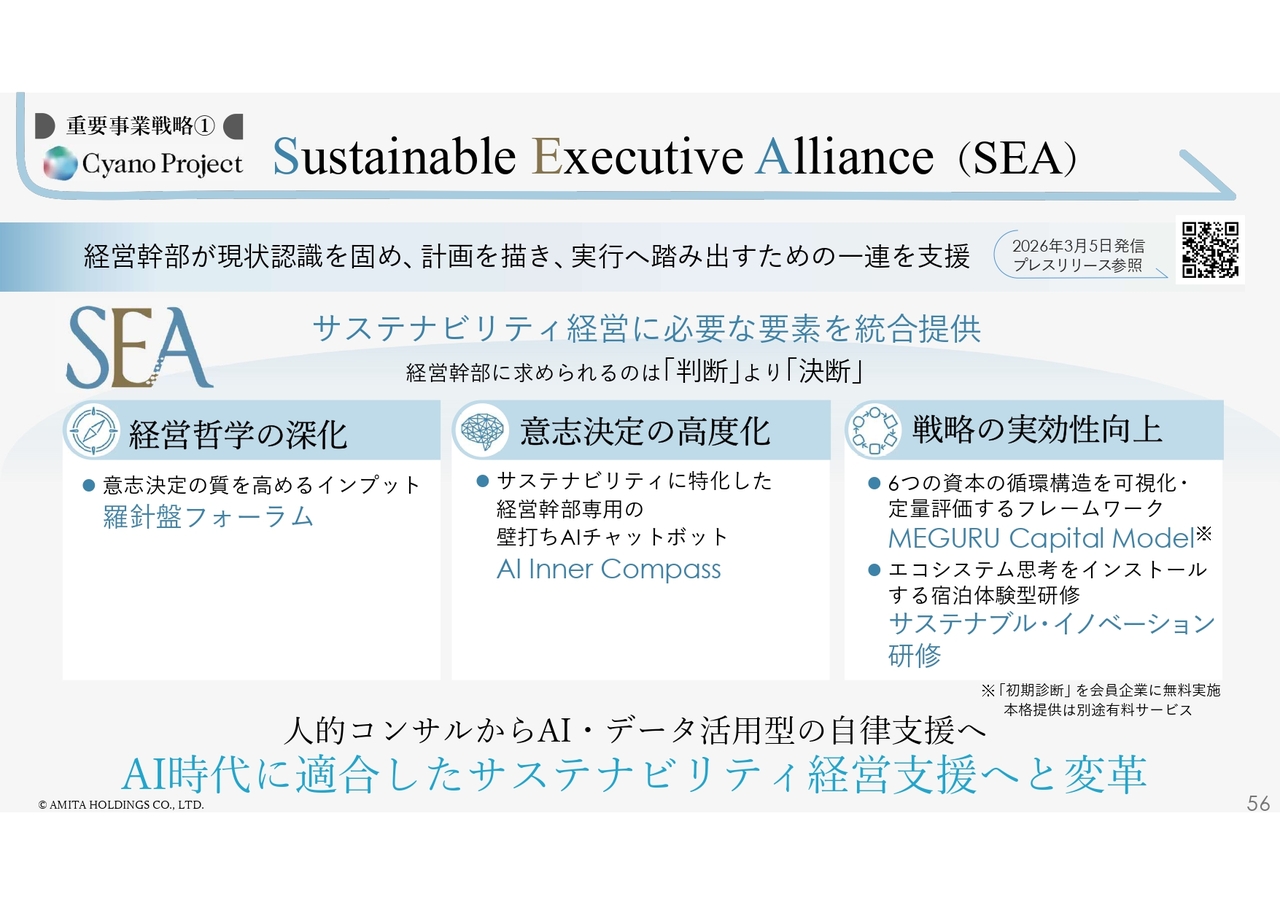
Task: Click the QR code for the press release
Action: coord(1210,250)
